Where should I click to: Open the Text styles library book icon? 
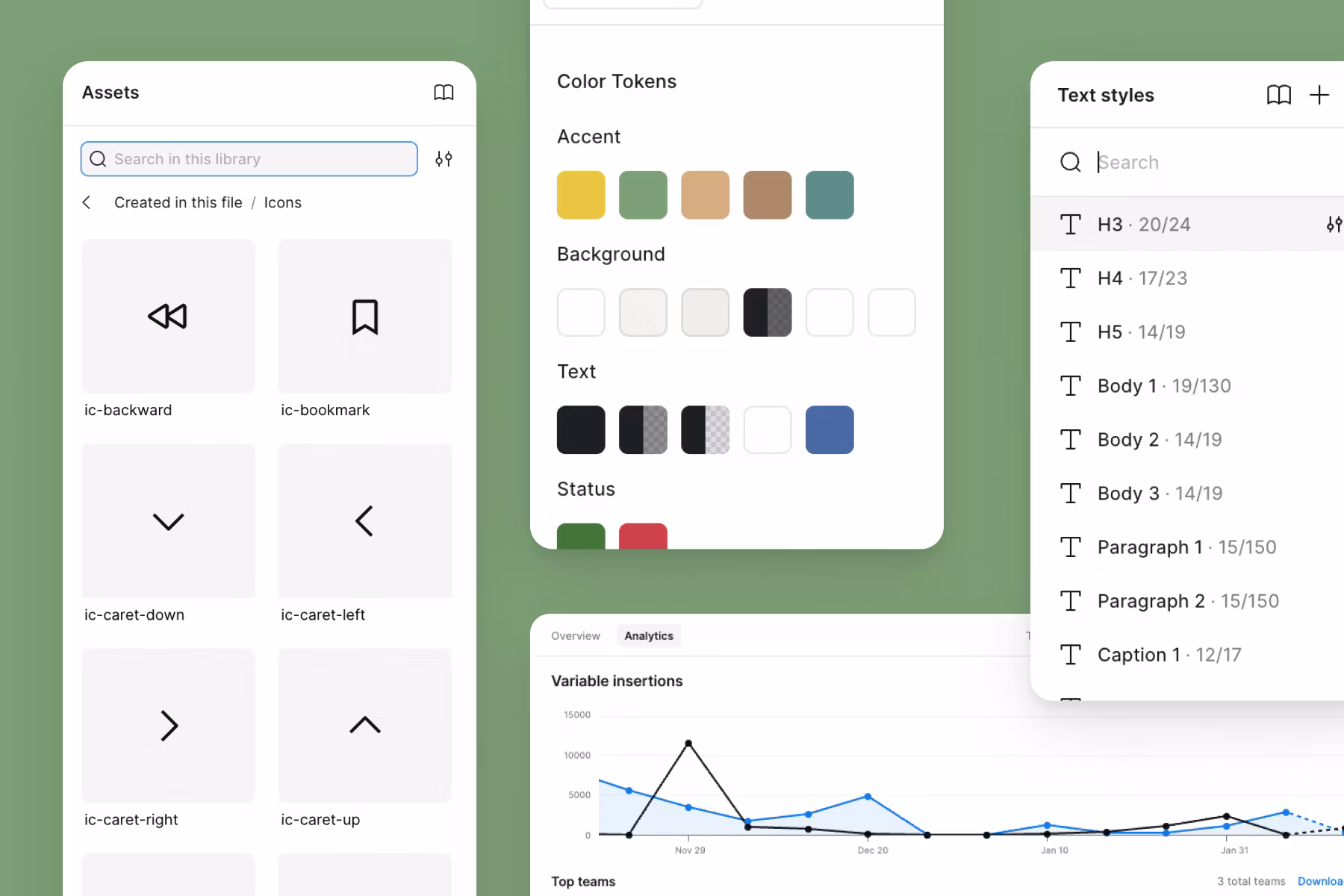(x=1278, y=95)
